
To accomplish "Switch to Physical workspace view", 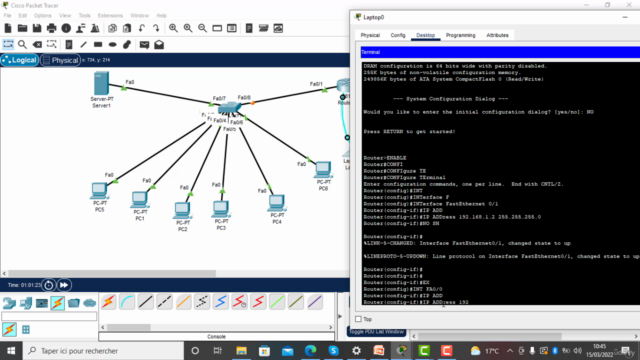I will 60,60.
